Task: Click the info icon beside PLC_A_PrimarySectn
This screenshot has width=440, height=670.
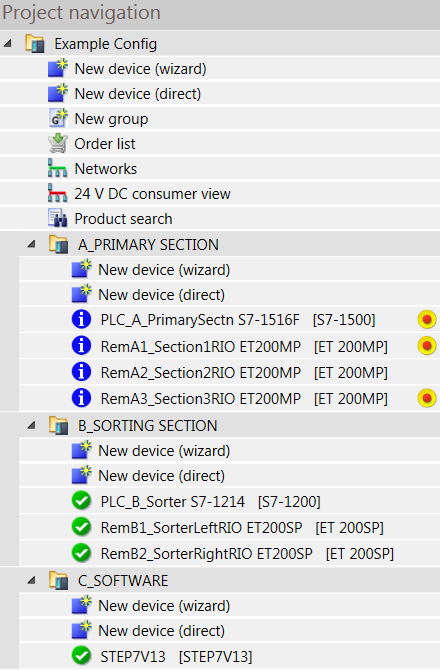Action: pos(81,319)
